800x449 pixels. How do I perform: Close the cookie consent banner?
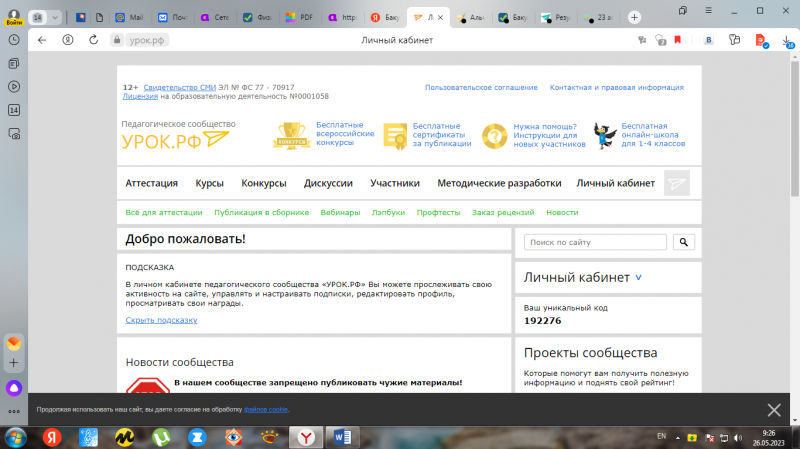click(774, 410)
